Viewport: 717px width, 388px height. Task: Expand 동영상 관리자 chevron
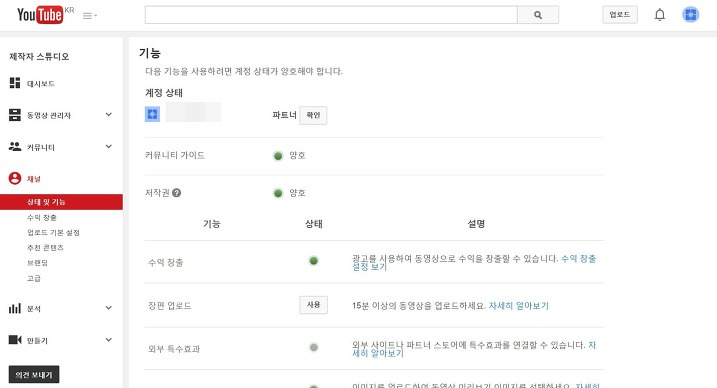pos(108,115)
